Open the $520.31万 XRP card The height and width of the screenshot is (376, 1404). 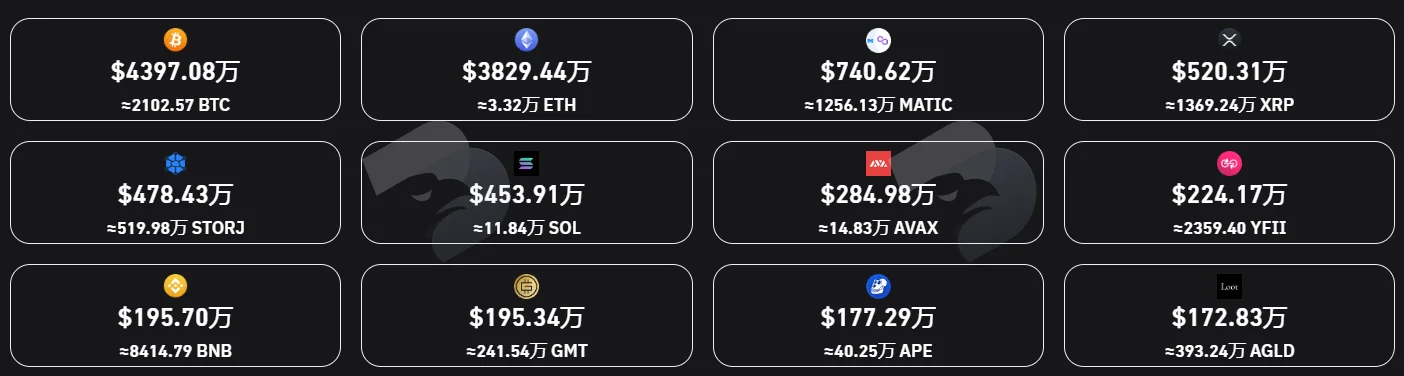(x=1229, y=70)
